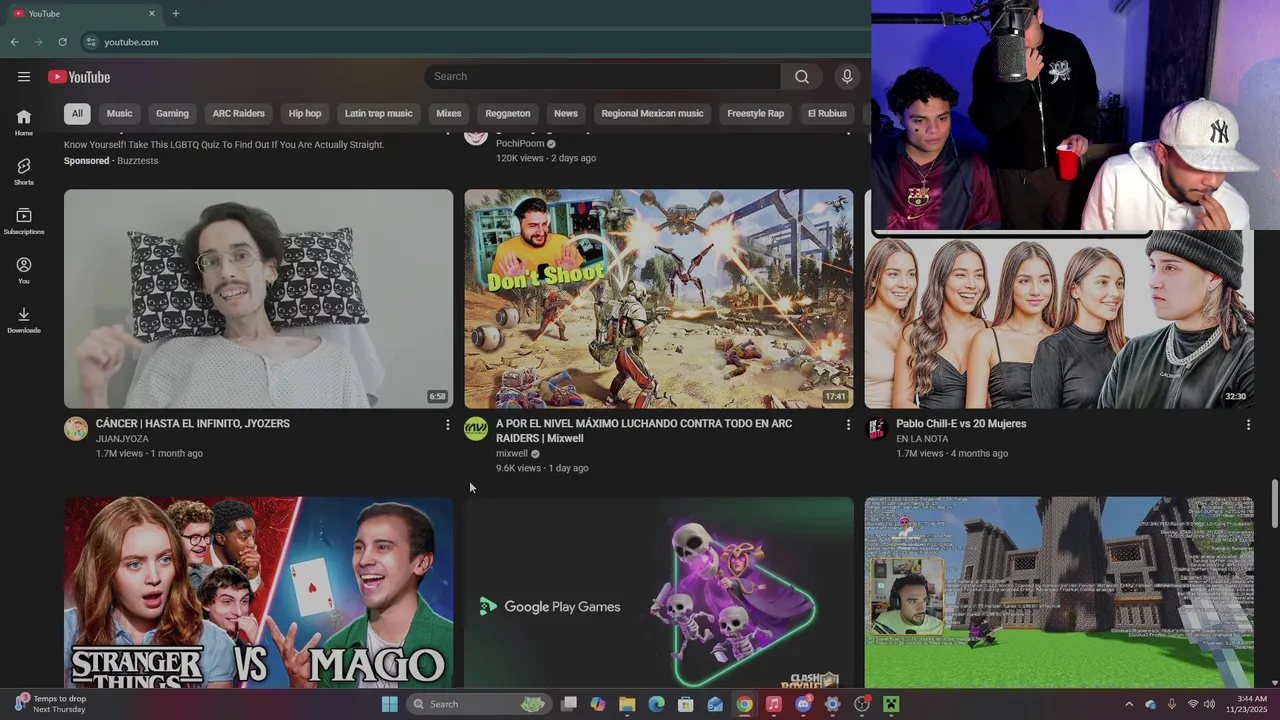Open Task View on the taskbar

[569, 704]
